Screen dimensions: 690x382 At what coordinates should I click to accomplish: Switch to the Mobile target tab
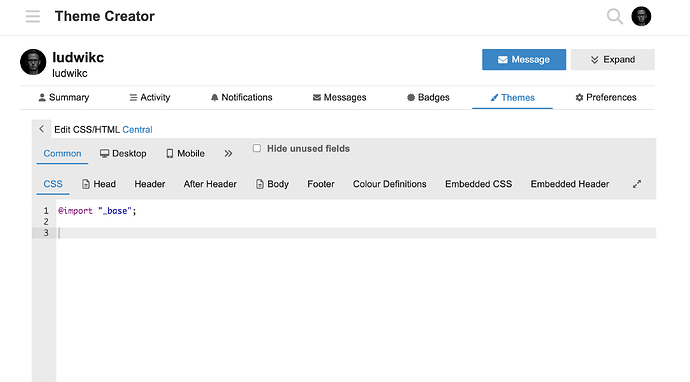(x=185, y=154)
